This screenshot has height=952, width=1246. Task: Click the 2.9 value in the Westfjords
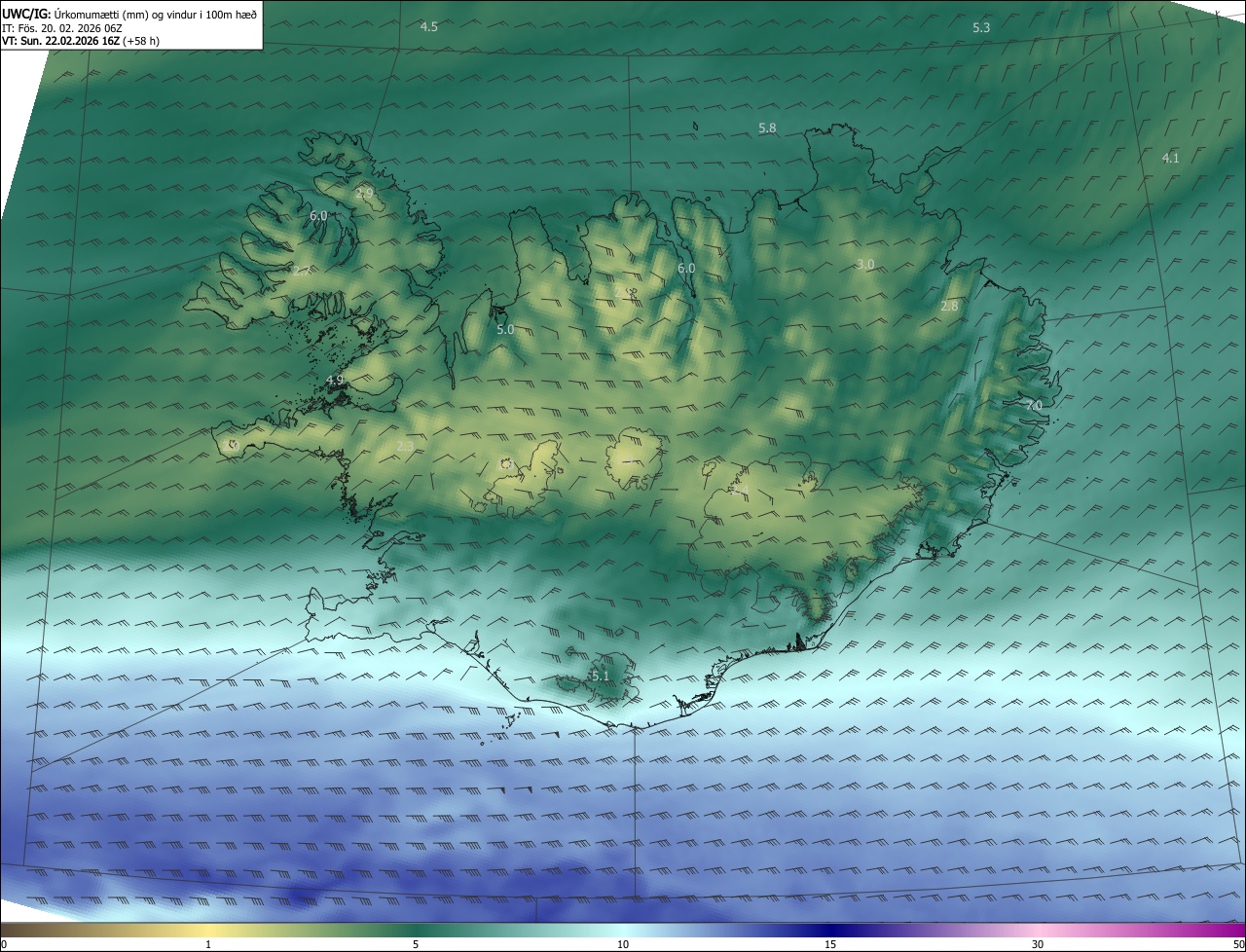pos(365,194)
